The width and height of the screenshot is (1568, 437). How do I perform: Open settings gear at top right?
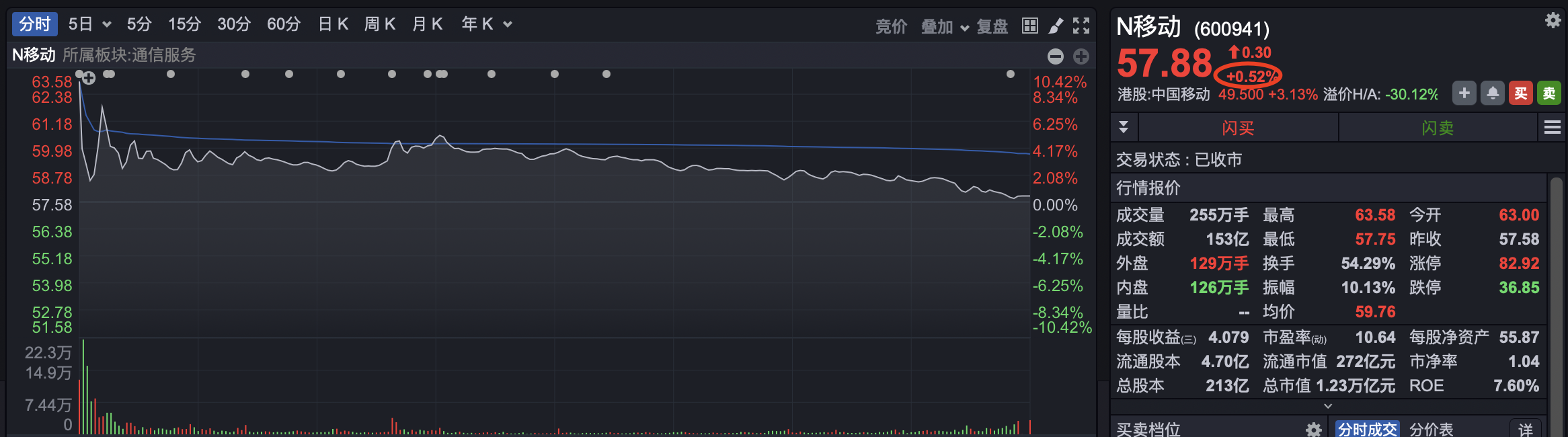coord(1553,20)
